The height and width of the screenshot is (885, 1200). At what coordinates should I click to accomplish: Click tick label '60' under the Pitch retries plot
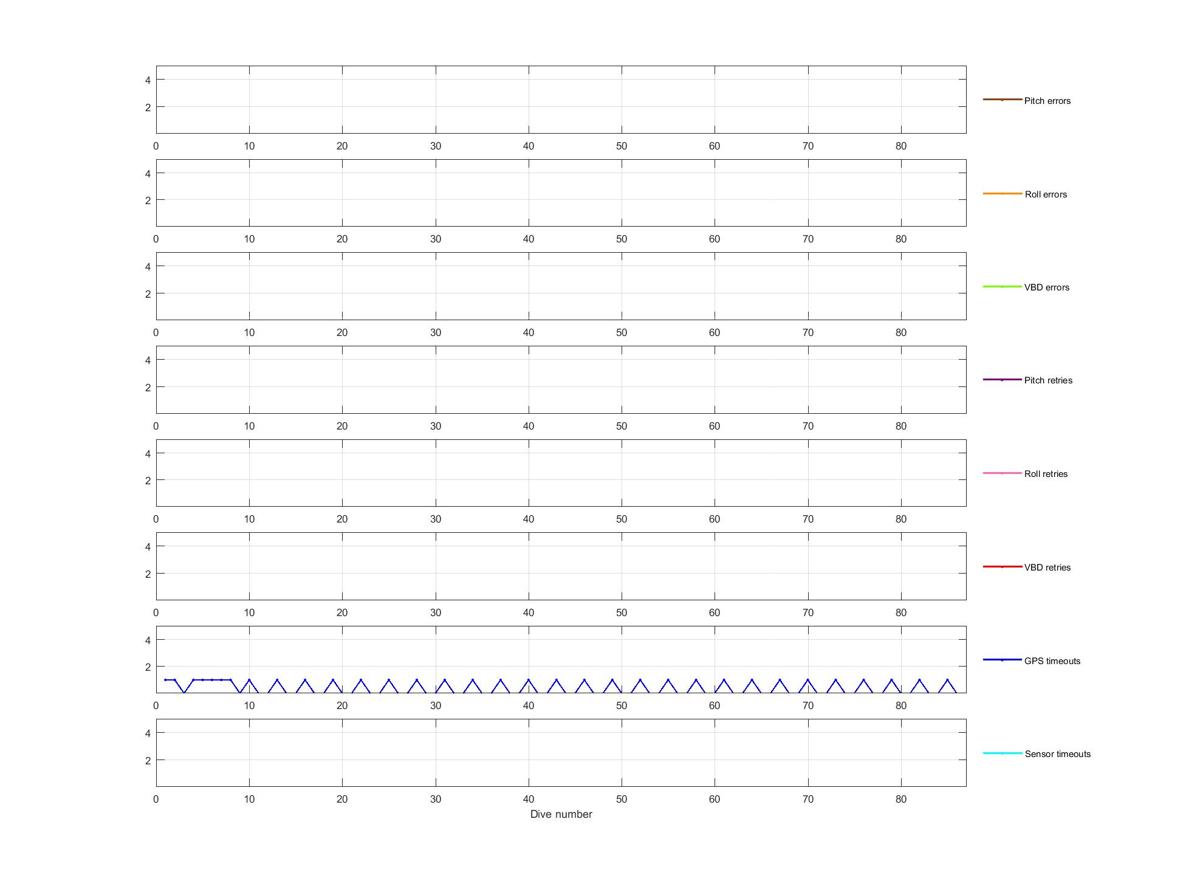[714, 426]
